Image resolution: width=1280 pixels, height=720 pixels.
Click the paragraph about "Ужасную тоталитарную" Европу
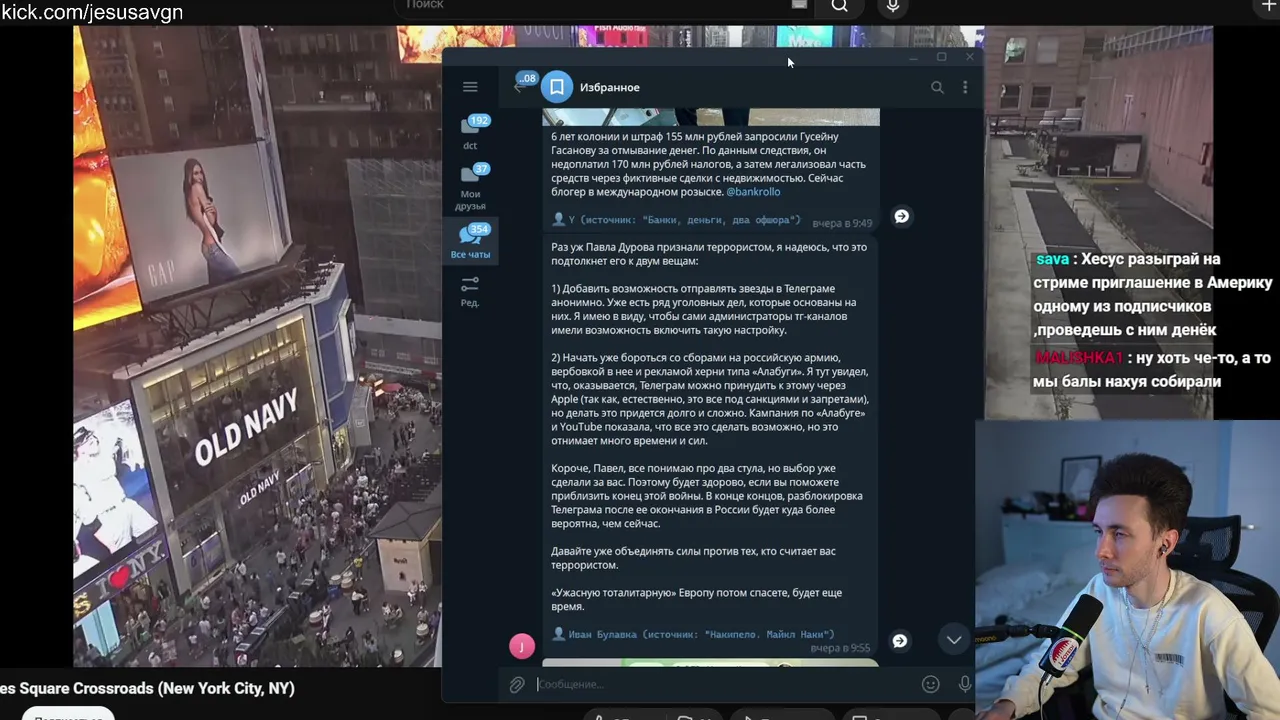pos(696,600)
